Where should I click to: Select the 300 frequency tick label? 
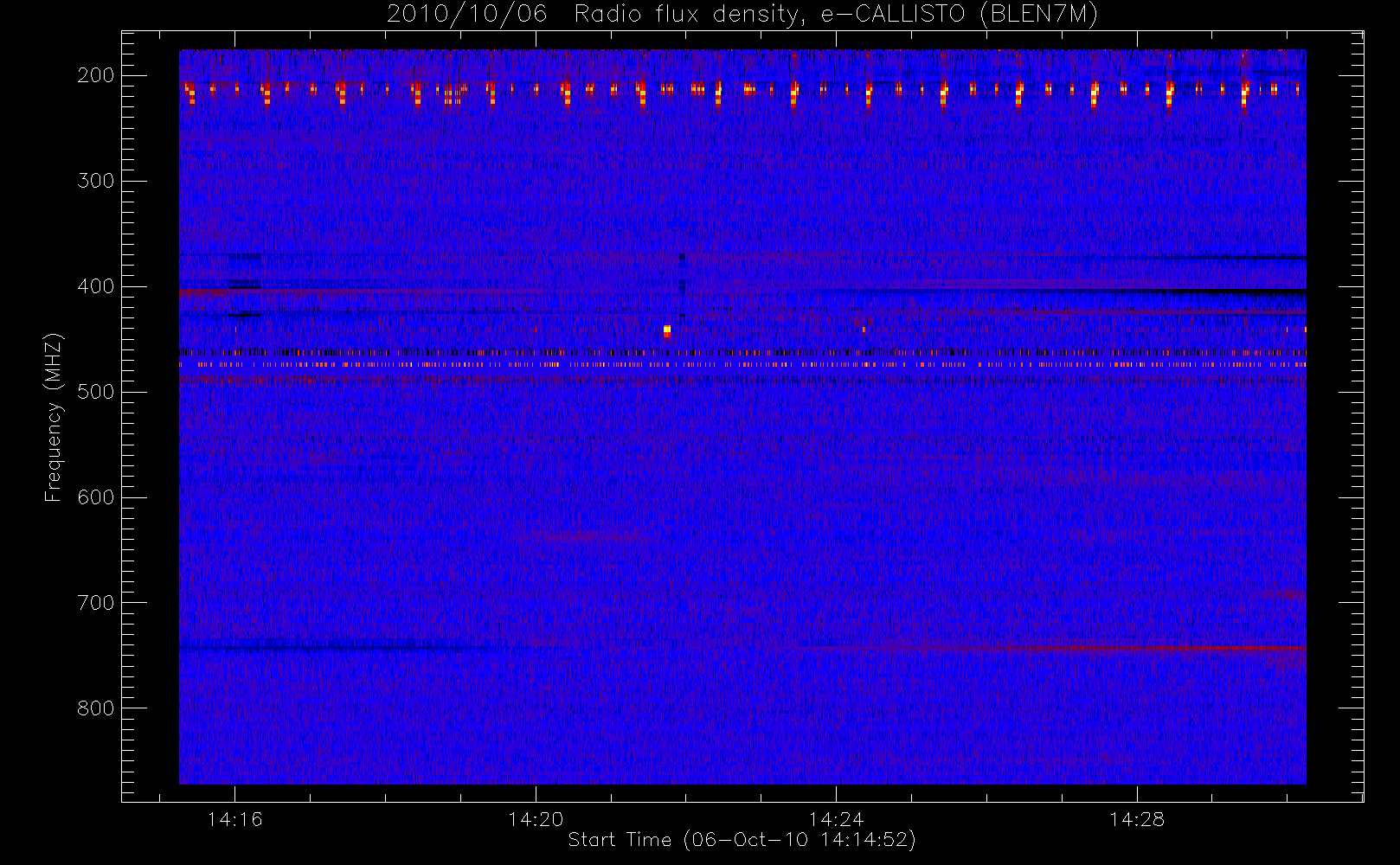95,181
